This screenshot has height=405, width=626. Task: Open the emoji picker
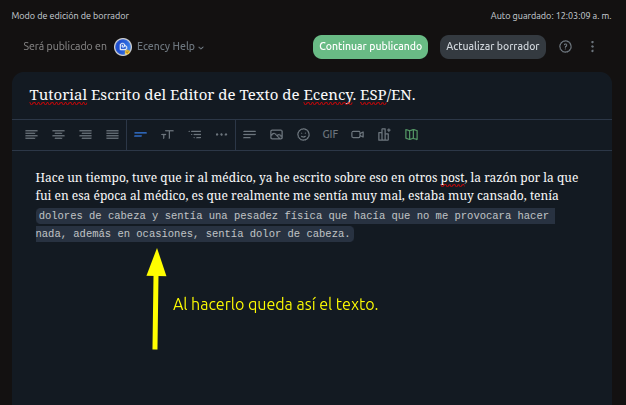click(303, 135)
